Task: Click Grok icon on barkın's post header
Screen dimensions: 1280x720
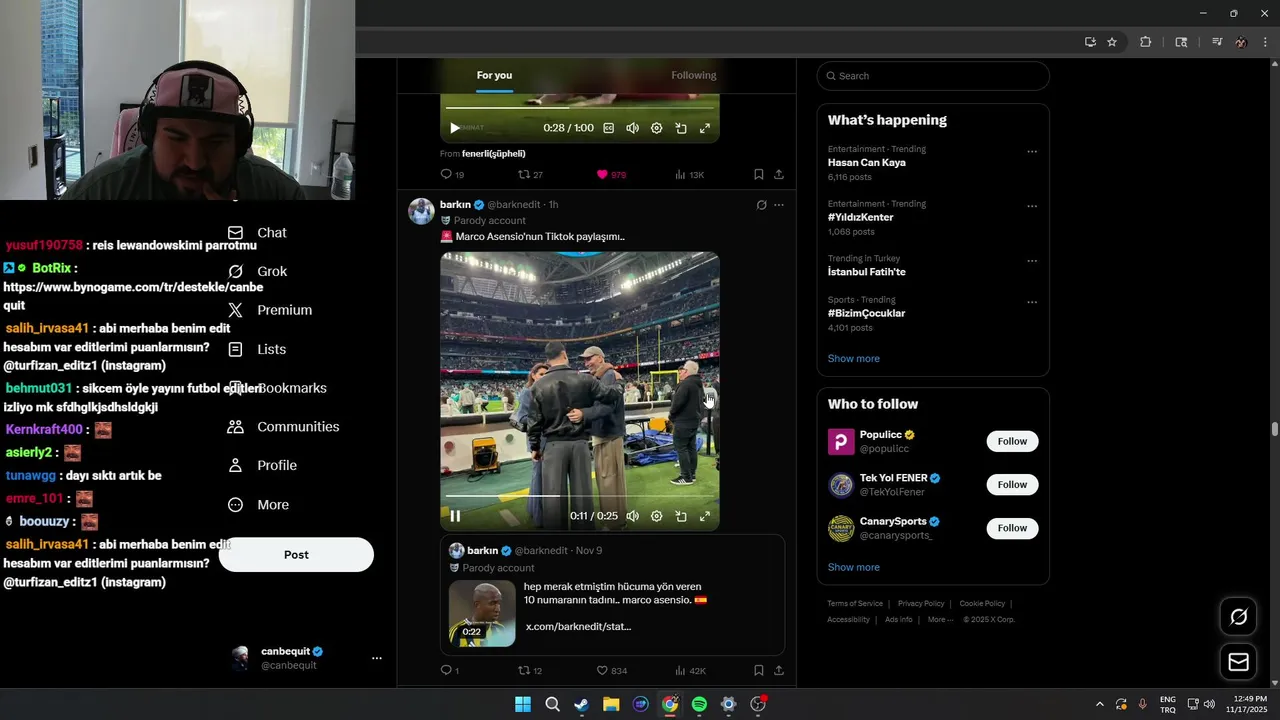Action: click(x=761, y=205)
